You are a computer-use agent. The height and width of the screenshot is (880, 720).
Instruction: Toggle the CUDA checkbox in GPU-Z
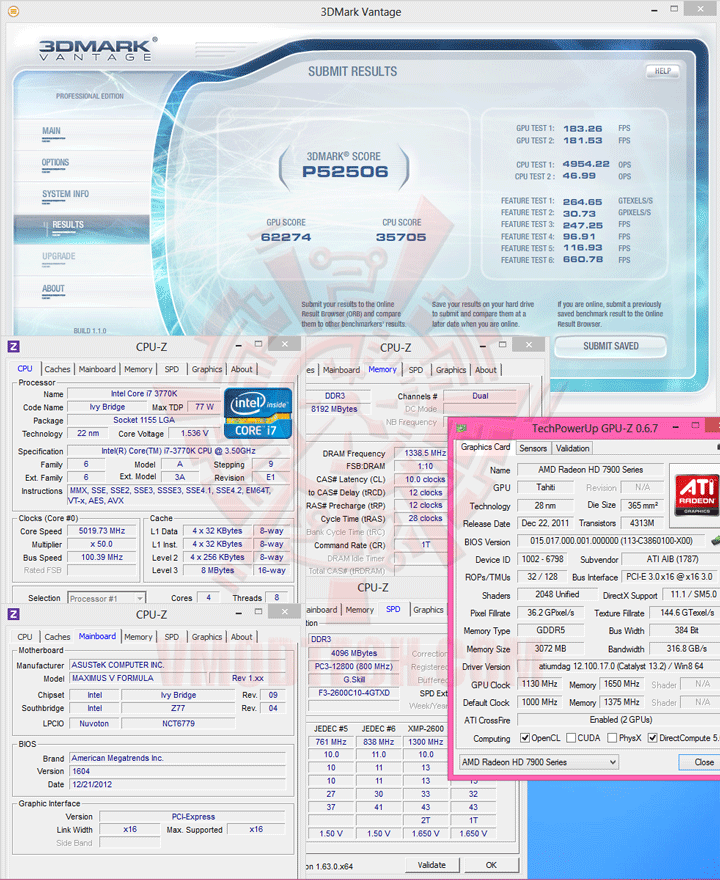pos(571,738)
